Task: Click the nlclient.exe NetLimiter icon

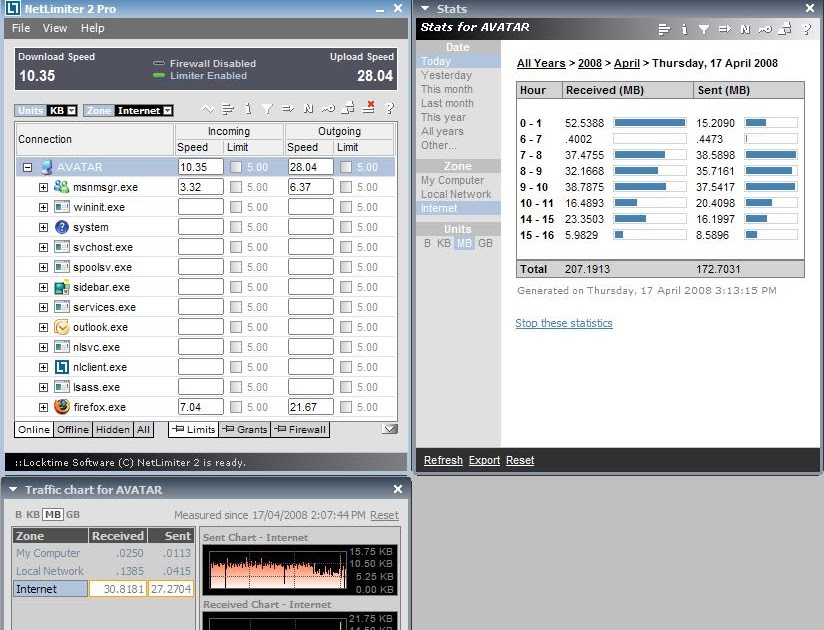Action: [x=62, y=367]
